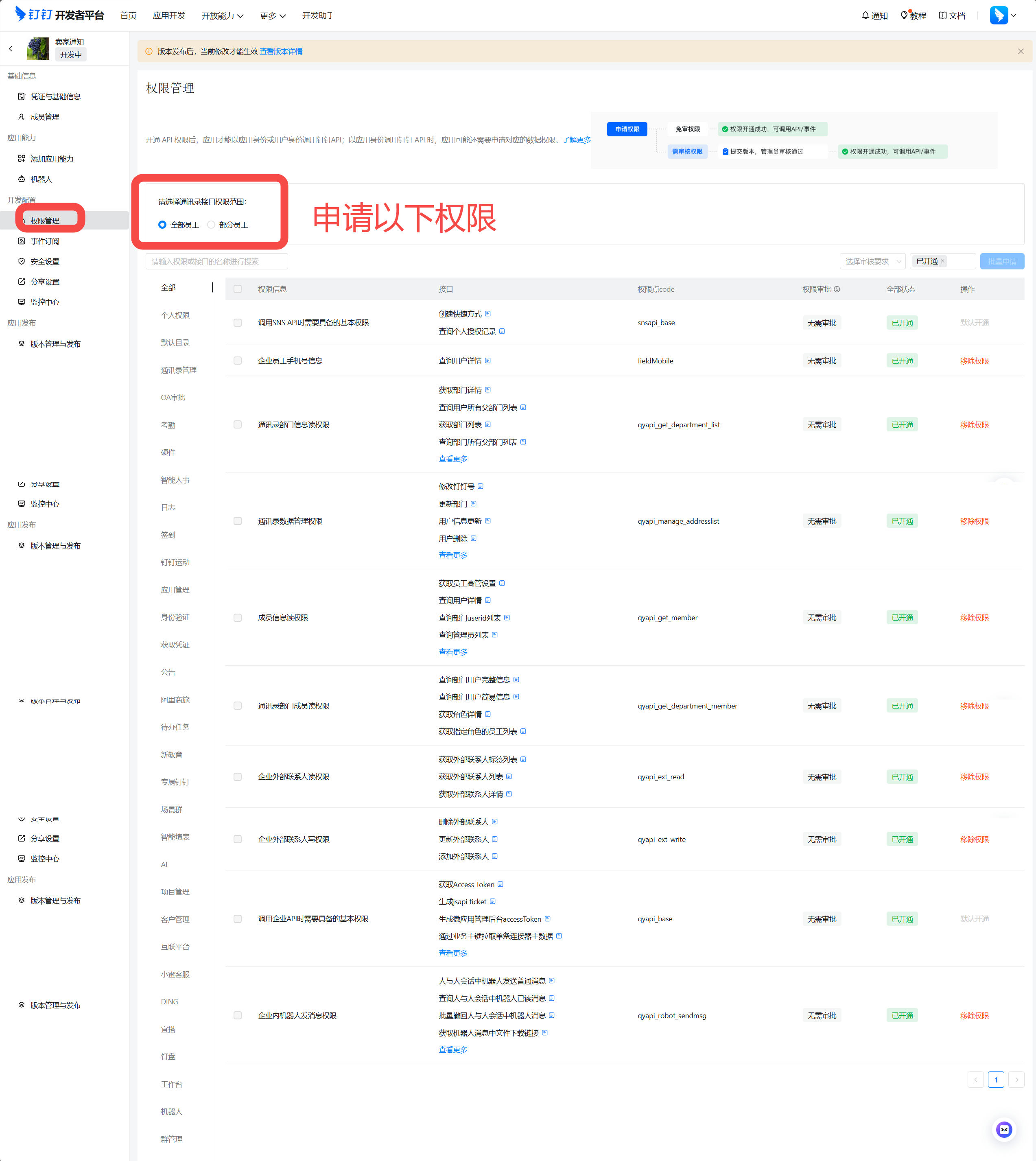1036x1161 pixels.
Task: Click the DingTalk developer platform logo
Action: click(59, 15)
